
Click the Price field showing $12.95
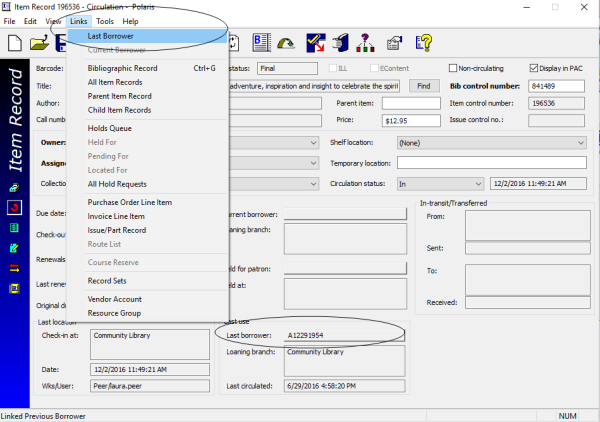411,121
